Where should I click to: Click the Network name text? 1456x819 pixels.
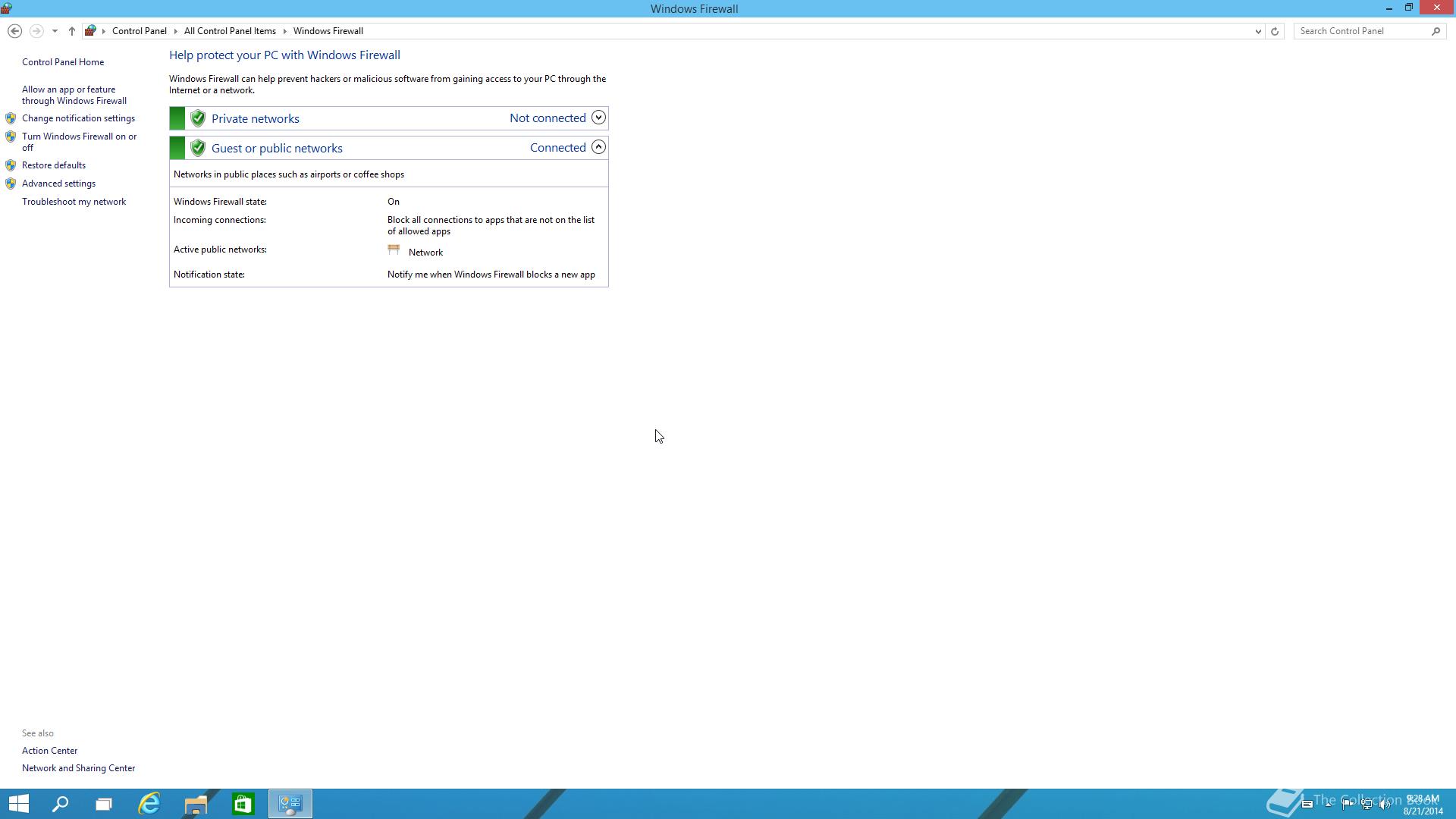pyautogui.click(x=425, y=253)
